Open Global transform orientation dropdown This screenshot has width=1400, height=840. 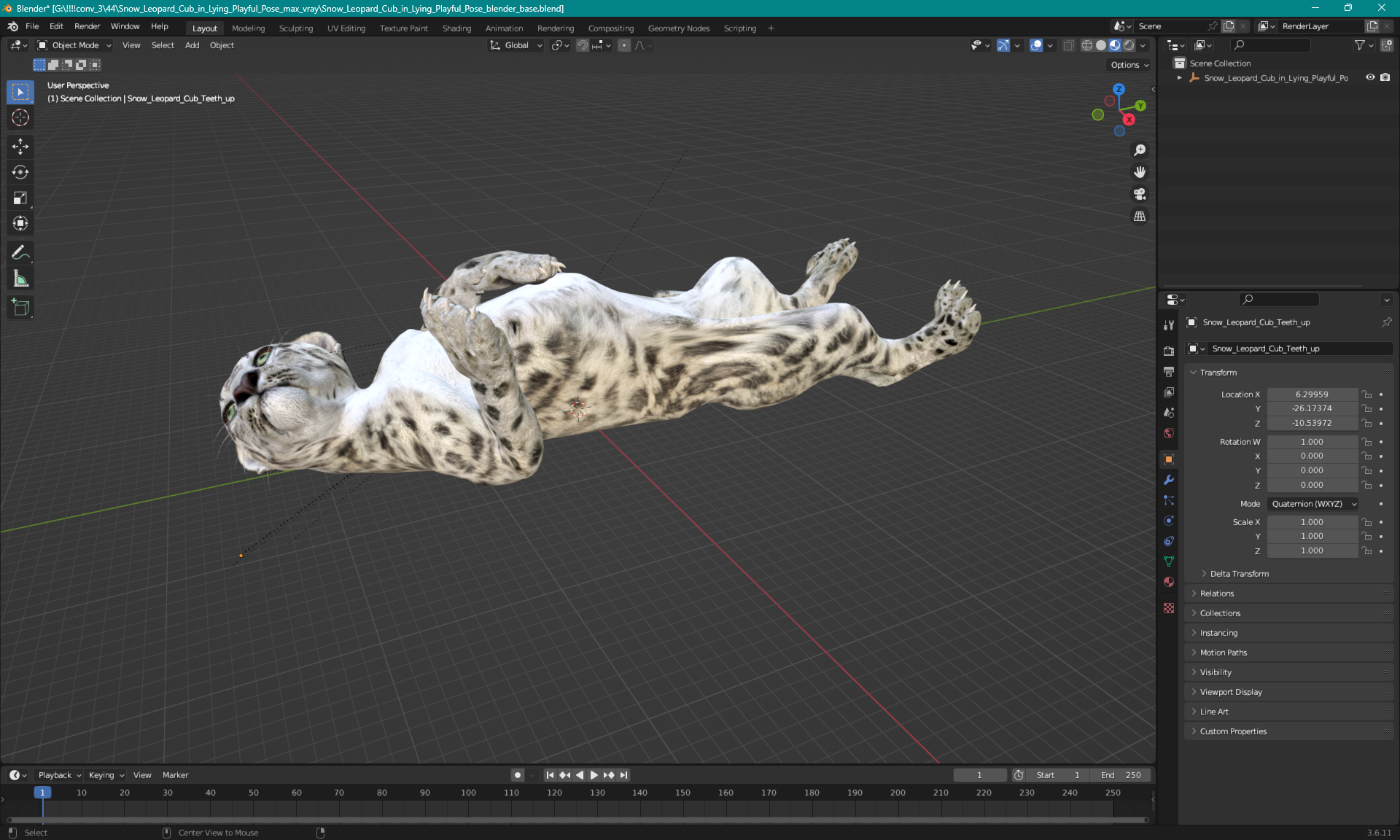click(x=516, y=45)
